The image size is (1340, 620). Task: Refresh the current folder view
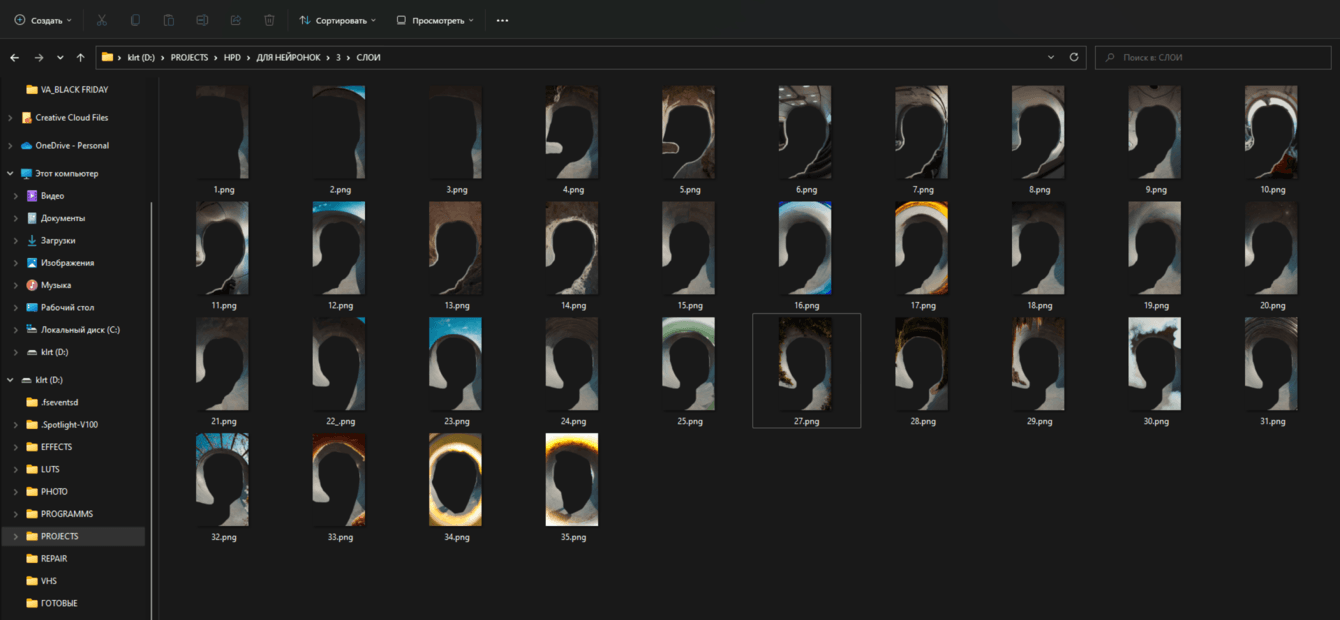click(x=1074, y=58)
